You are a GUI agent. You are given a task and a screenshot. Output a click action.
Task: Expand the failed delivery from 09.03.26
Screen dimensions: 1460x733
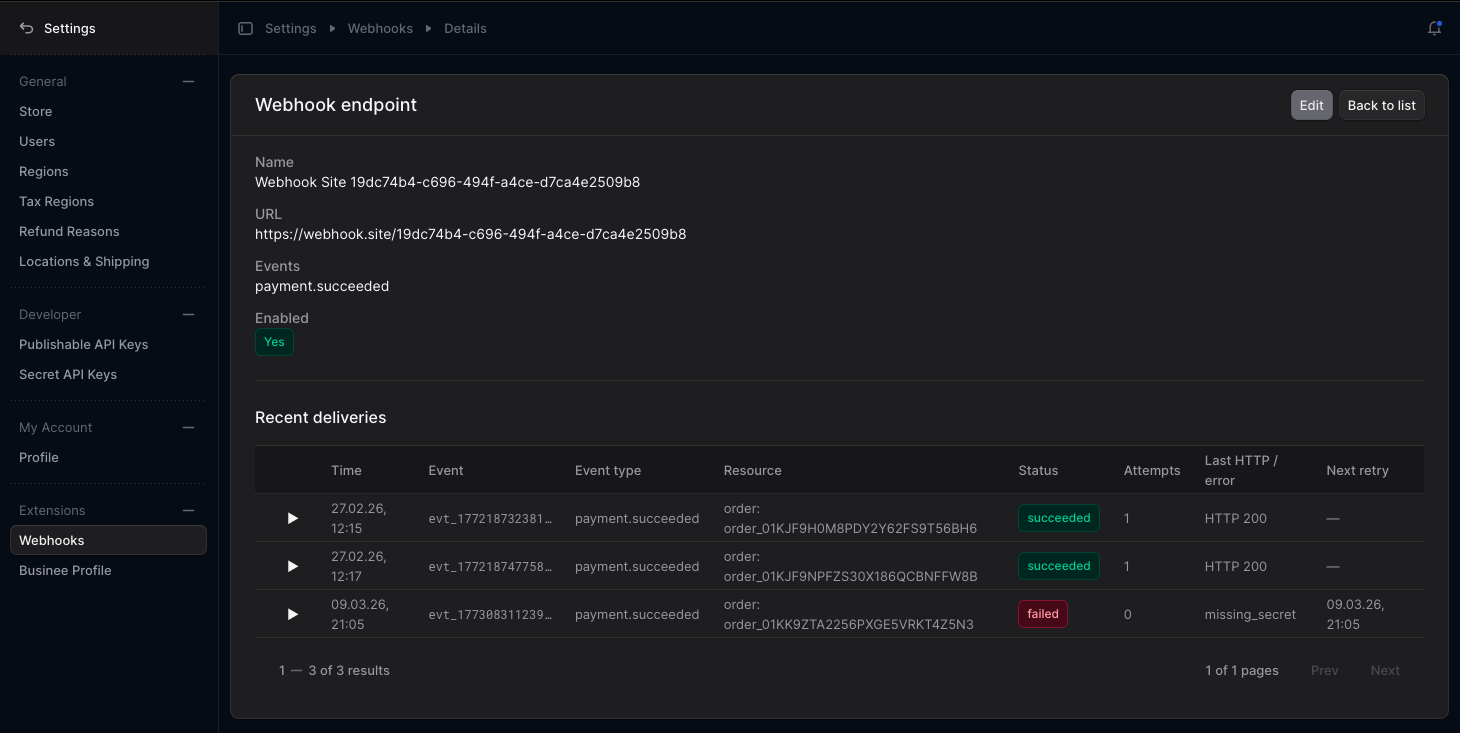pyautogui.click(x=292, y=614)
